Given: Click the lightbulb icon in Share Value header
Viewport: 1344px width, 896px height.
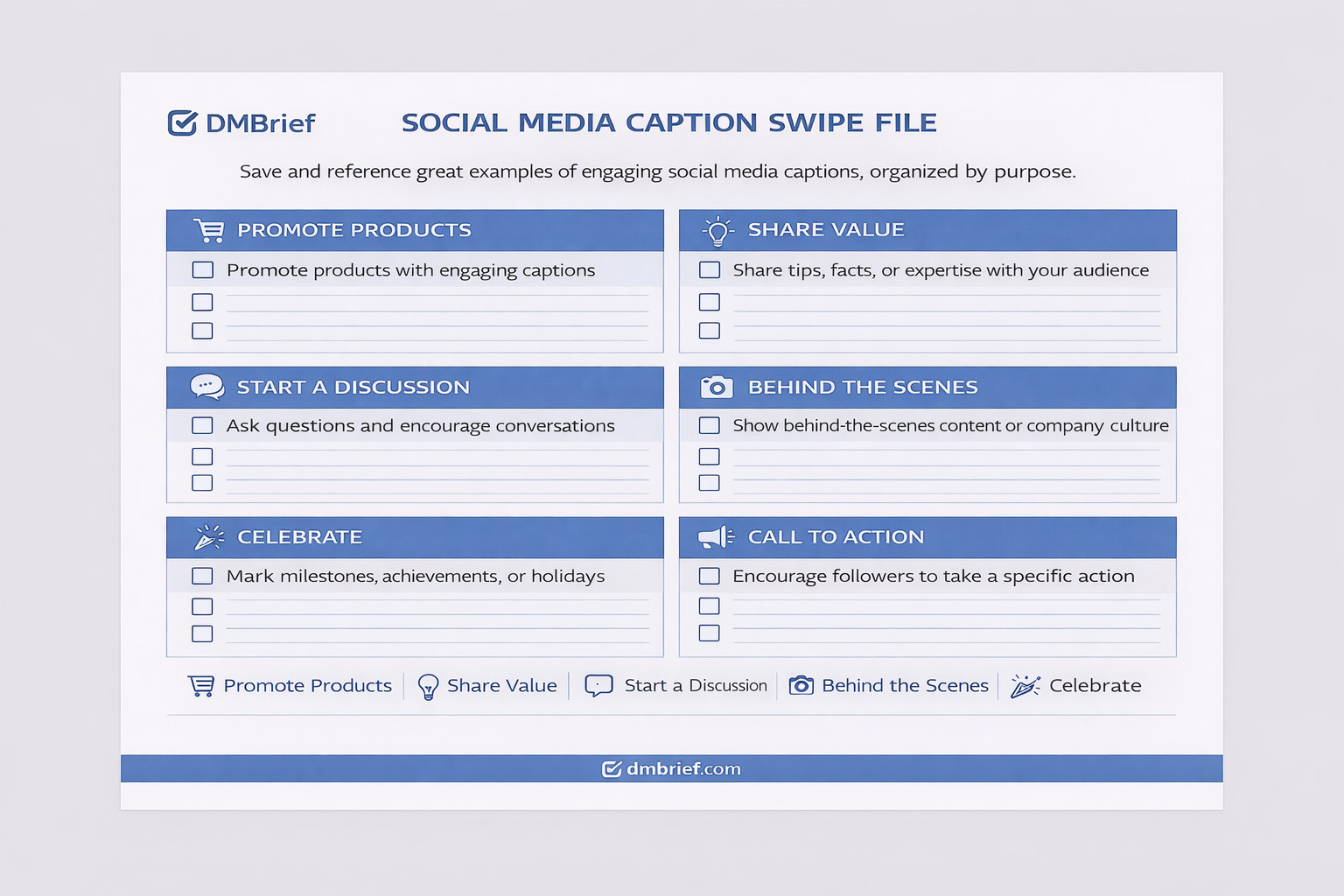Looking at the screenshot, I should coord(717,230).
